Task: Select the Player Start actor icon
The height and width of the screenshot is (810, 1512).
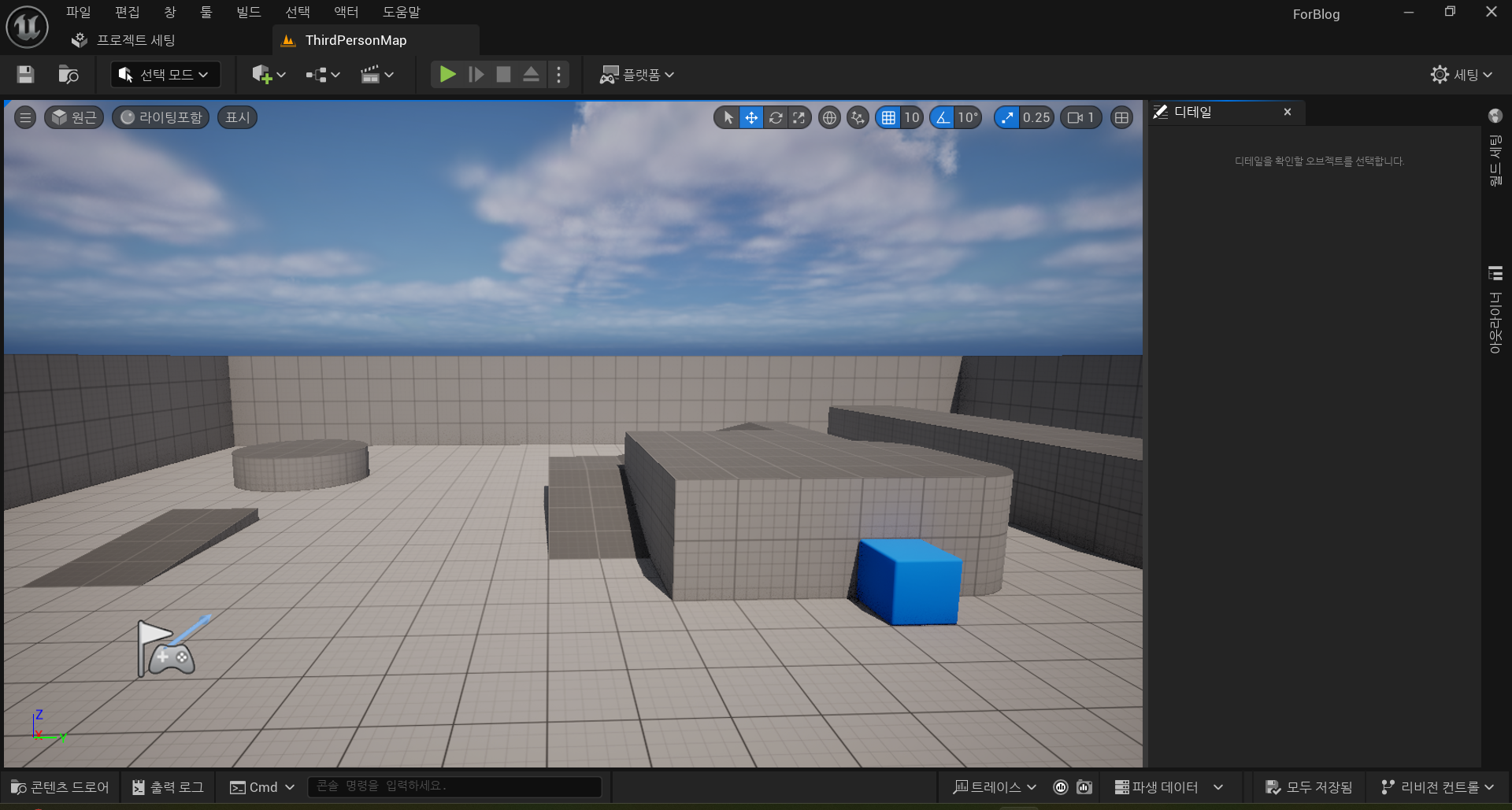Action: click(165, 649)
